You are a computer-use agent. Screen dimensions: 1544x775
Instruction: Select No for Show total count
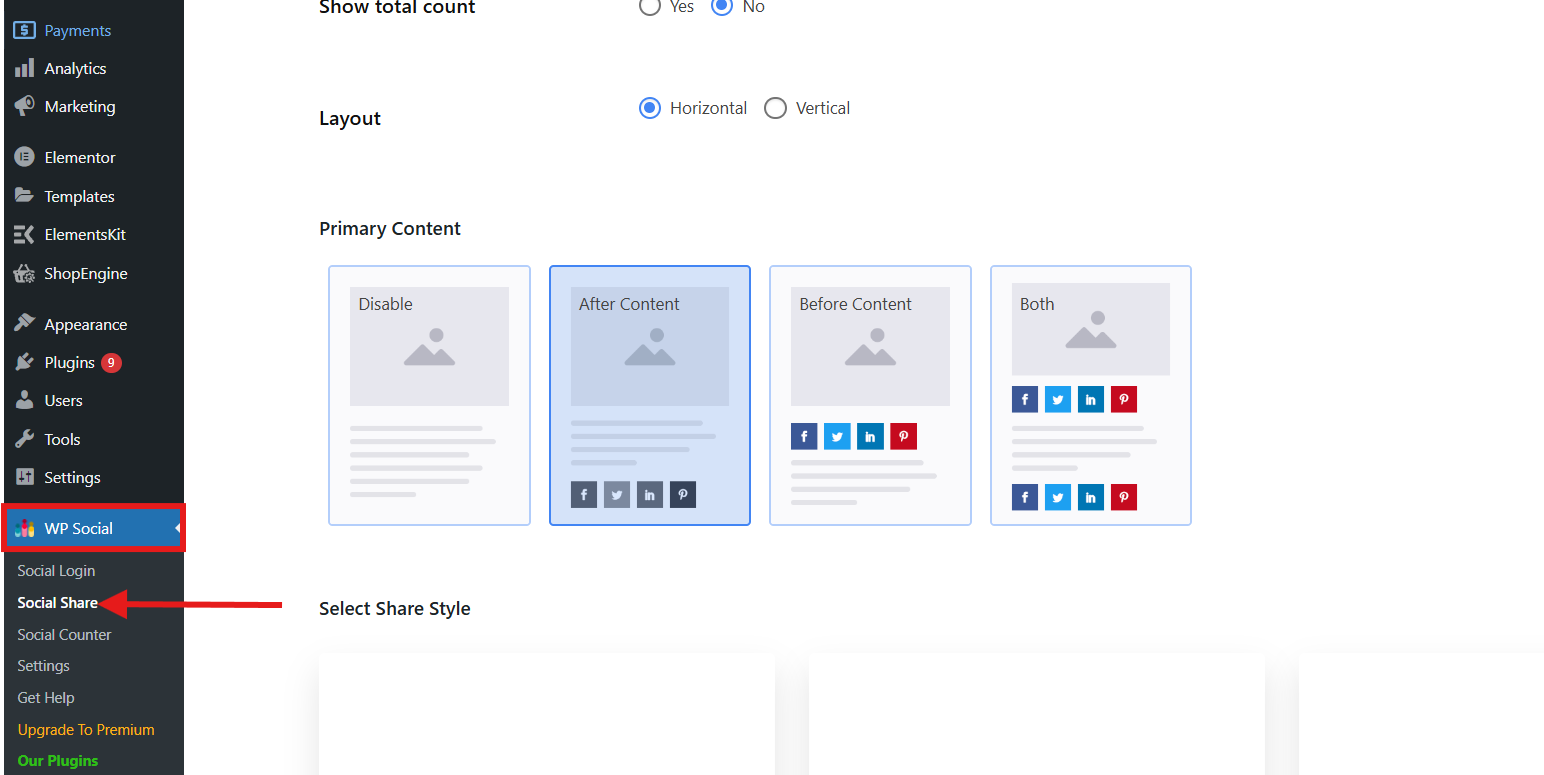coord(722,6)
